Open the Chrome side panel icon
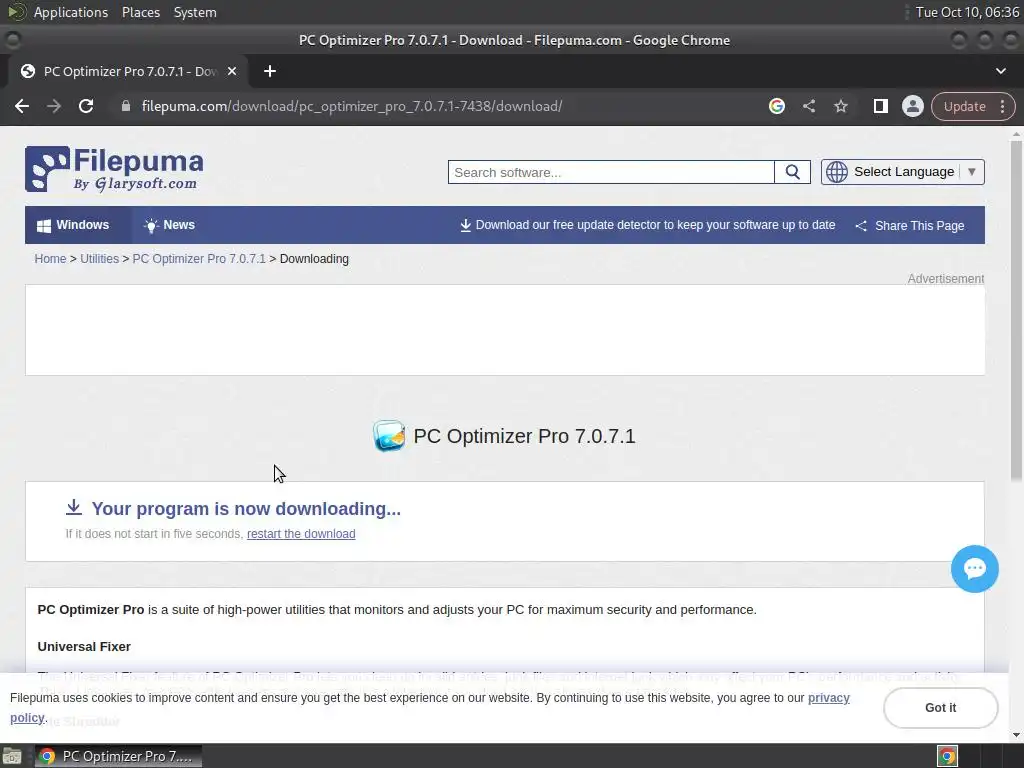This screenshot has width=1024, height=768. coord(880,106)
